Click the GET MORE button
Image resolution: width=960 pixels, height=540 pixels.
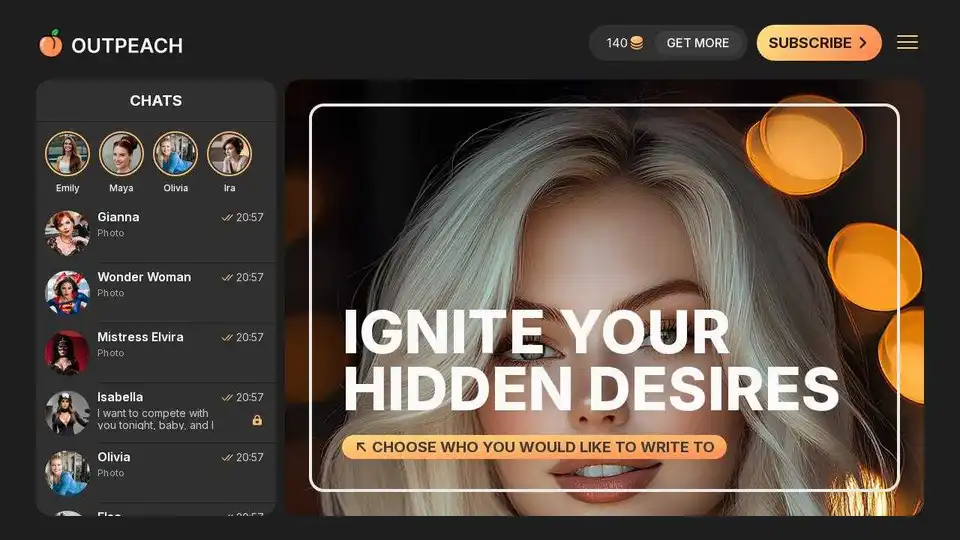(698, 43)
